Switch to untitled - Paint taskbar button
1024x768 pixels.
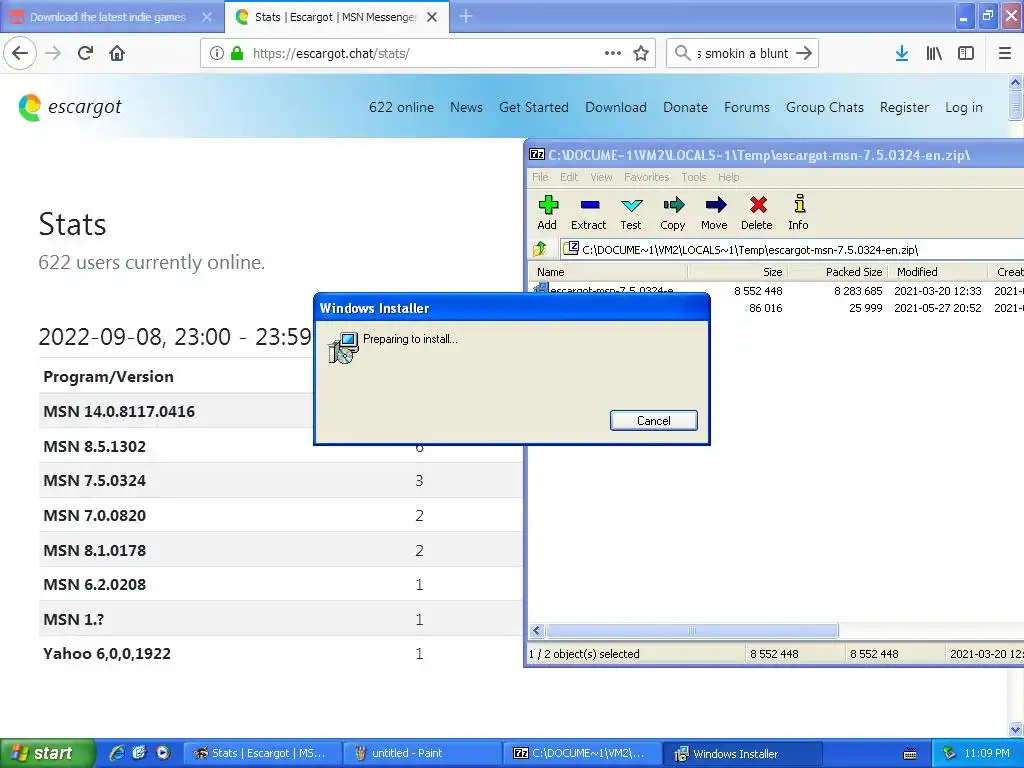[423, 753]
